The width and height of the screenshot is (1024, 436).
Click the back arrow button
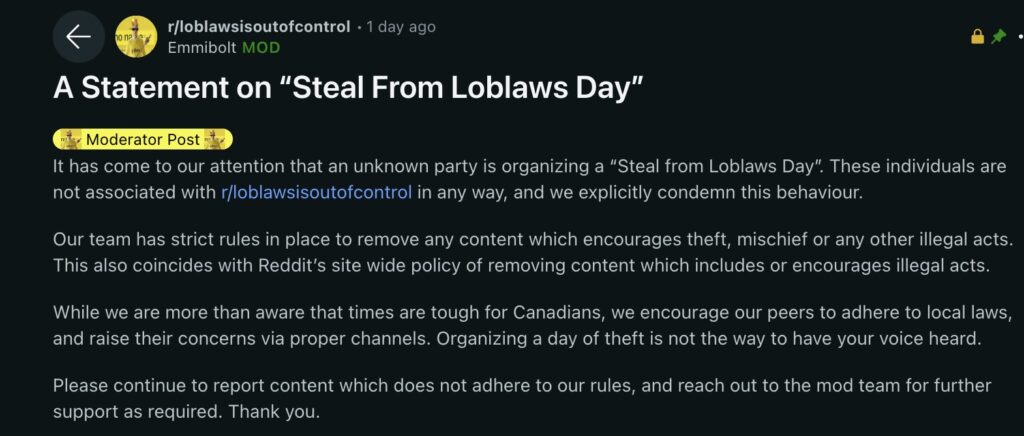tap(78, 37)
